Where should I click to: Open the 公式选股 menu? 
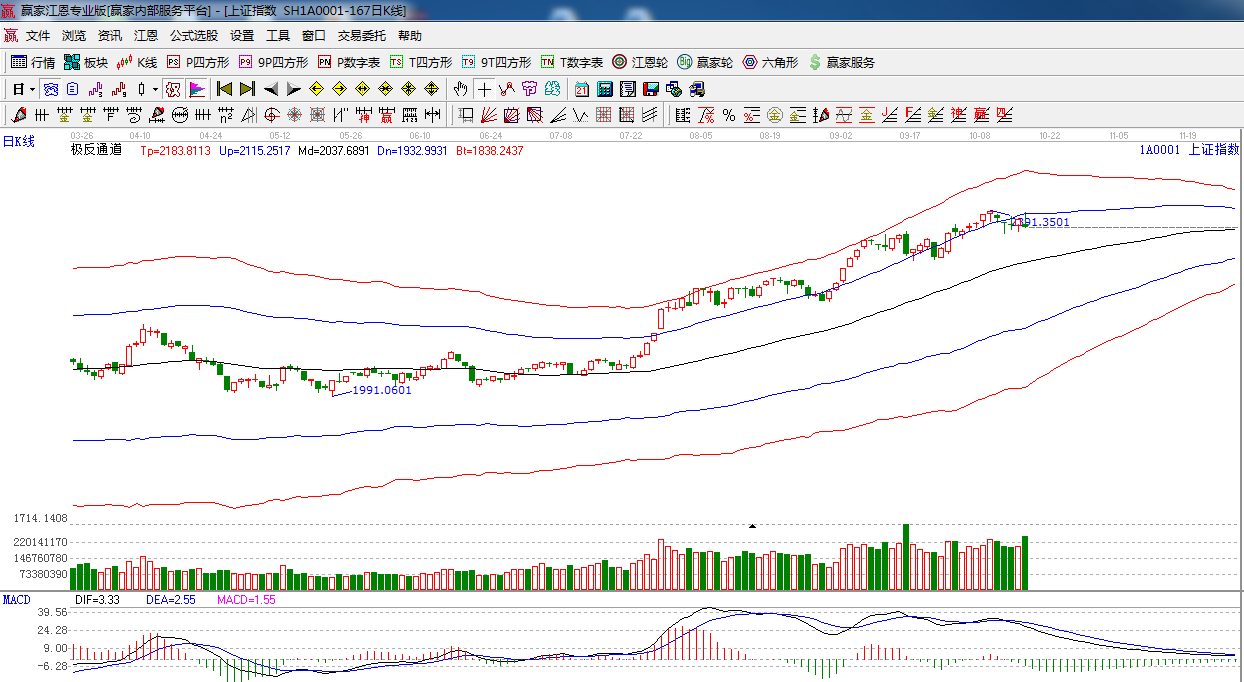pos(193,35)
